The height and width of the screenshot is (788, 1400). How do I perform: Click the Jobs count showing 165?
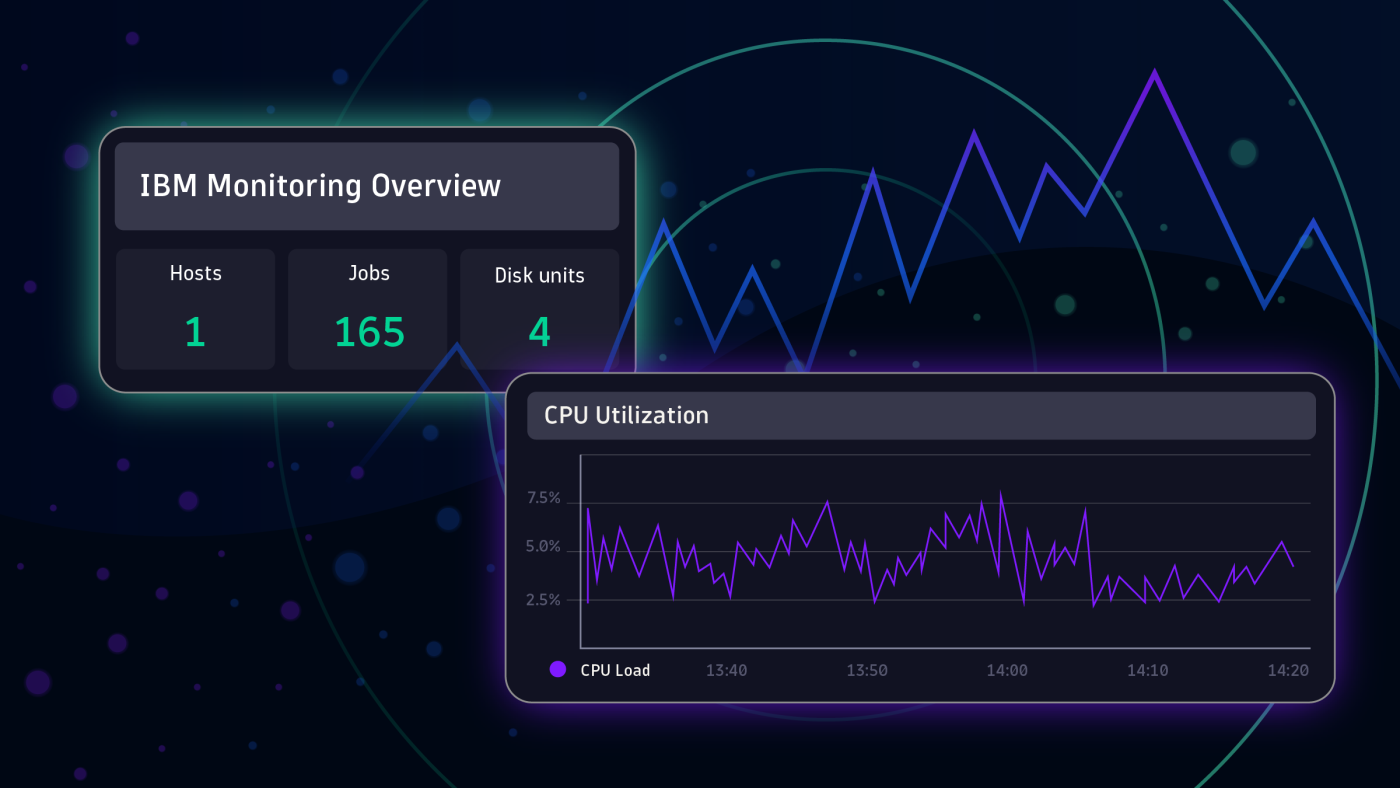pyautogui.click(x=367, y=331)
